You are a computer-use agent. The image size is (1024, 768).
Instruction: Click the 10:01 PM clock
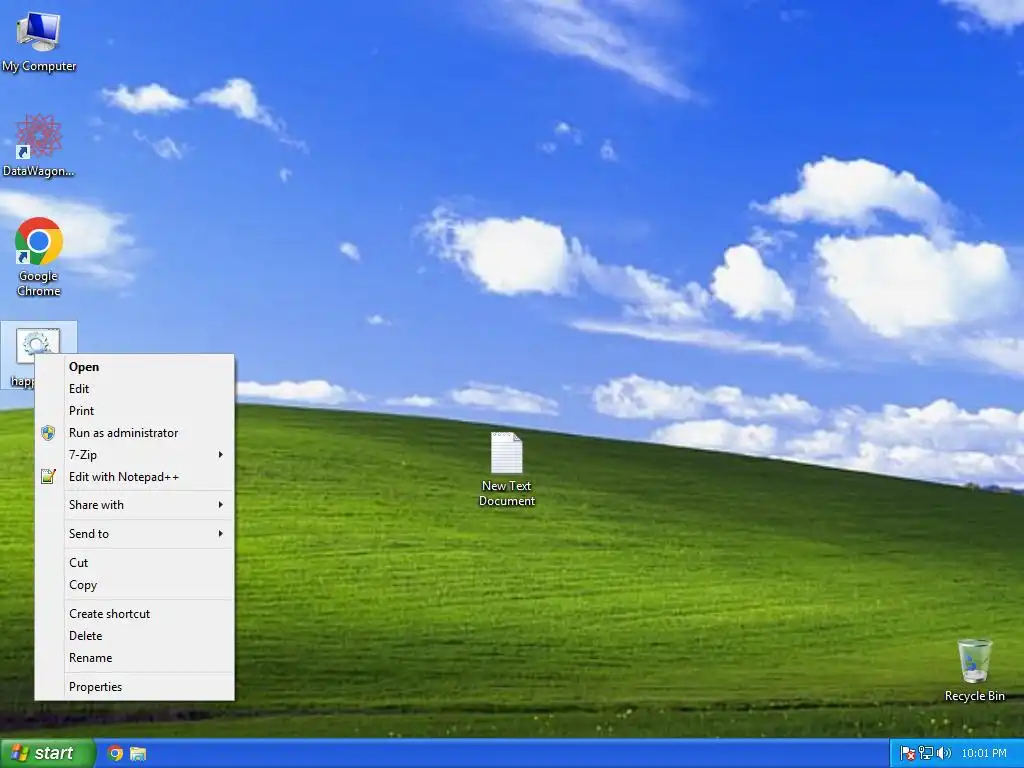tap(984, 753)
